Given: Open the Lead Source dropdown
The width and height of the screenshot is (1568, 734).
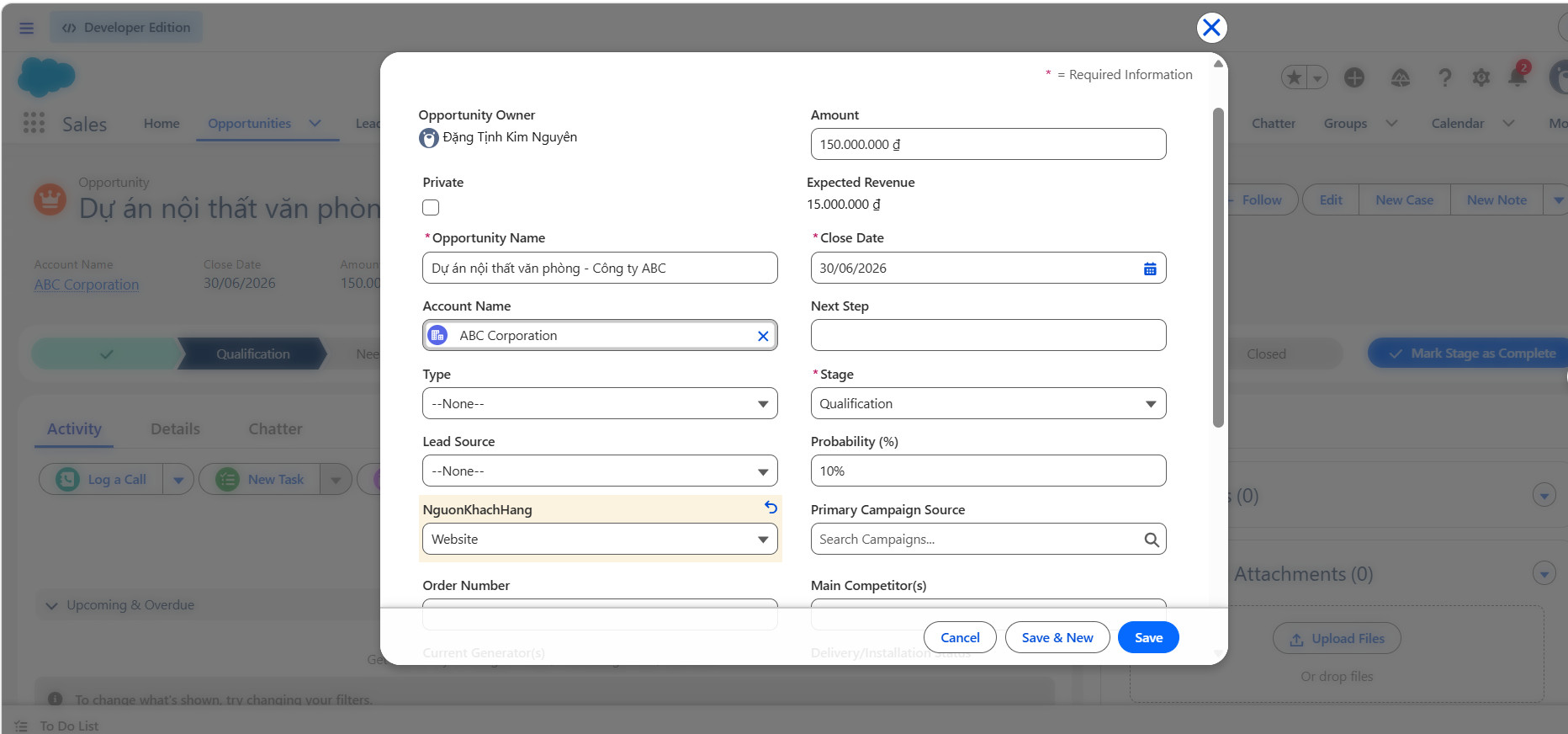Looking at the screenshot, I should point(600,471).
